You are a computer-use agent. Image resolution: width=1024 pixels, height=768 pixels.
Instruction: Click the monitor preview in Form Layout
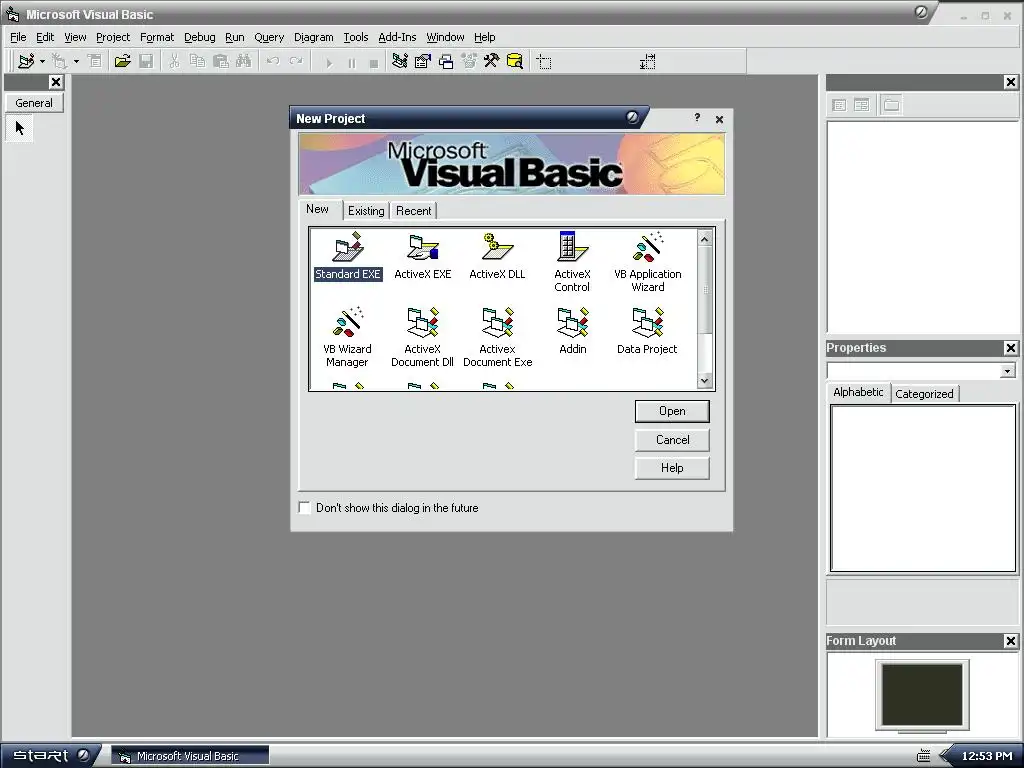point(922,695)
